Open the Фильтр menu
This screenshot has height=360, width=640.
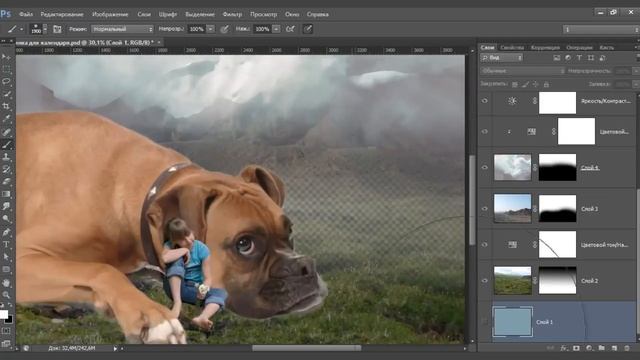pyautogui.click(x=232, y=14)
